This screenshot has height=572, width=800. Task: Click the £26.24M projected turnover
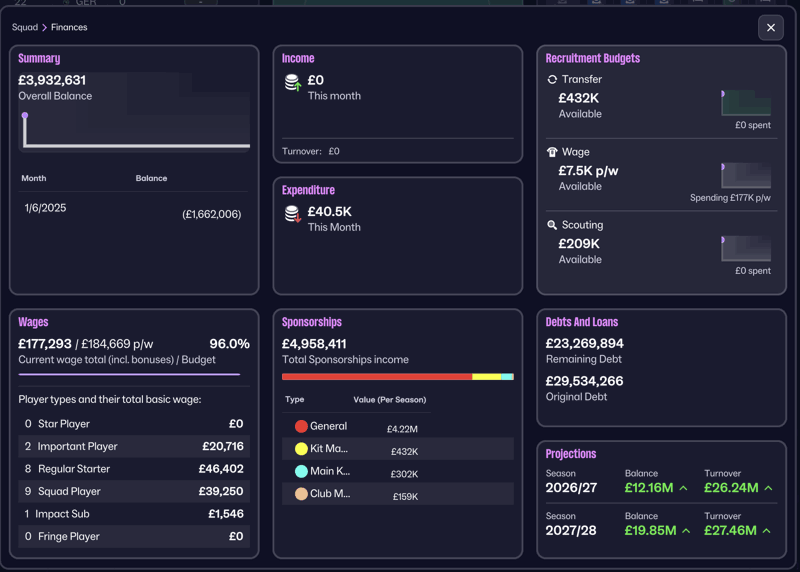click(x=731, y=488)
